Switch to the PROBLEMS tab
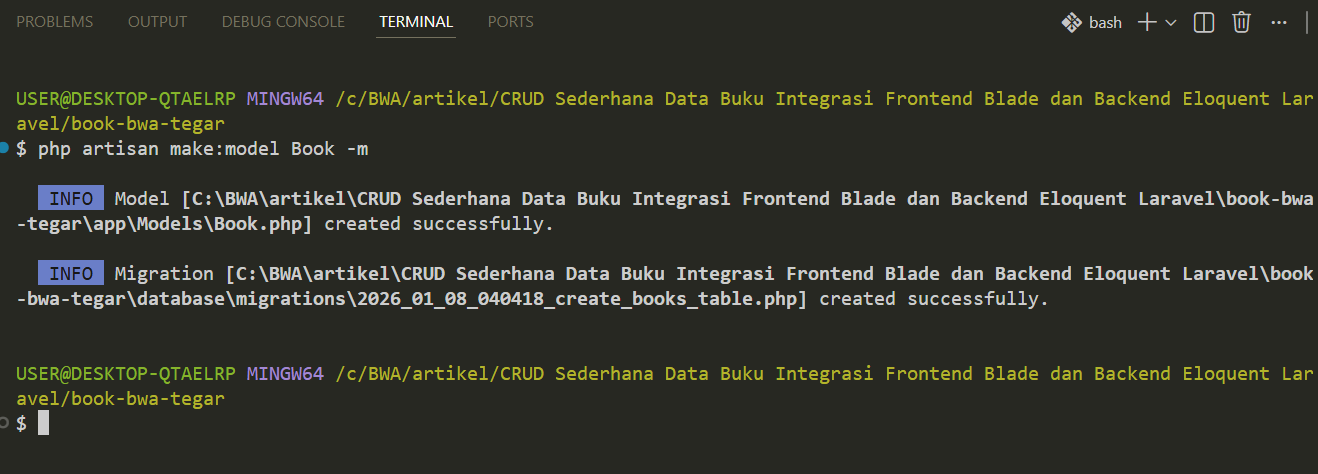This screenshot has width=1318, height=474. click(x=55, y=21)
